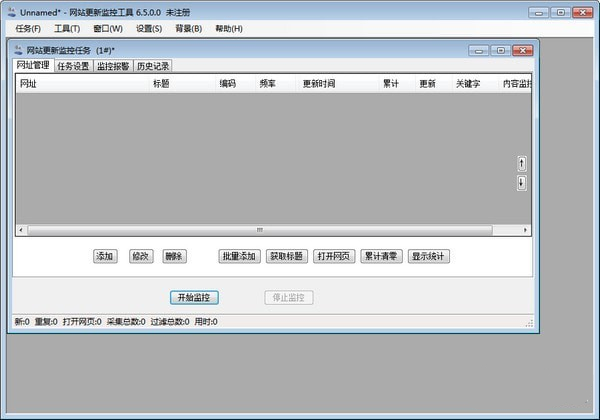Minimize the 网站更新监控任务 child window

point(478,50)
